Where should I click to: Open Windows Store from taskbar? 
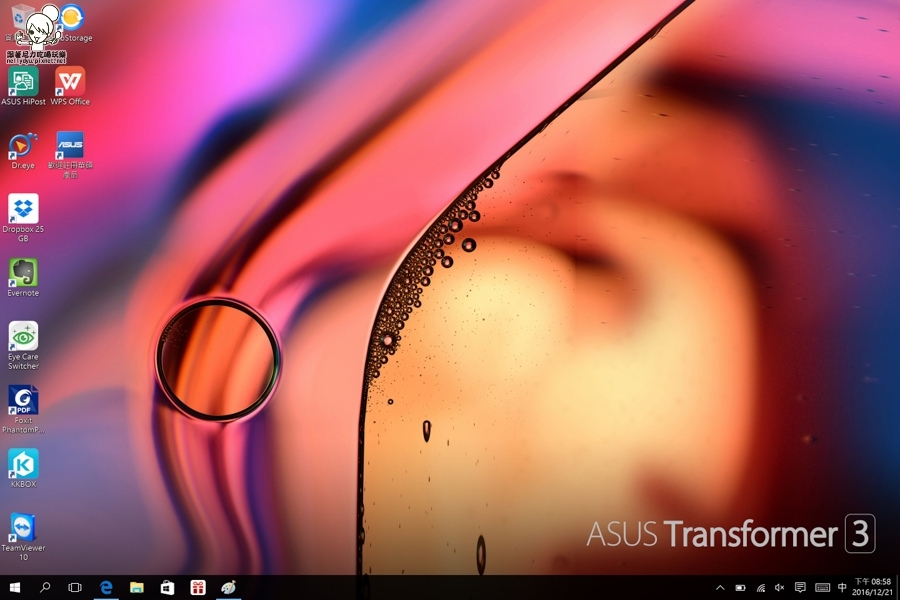coord(167,587)
